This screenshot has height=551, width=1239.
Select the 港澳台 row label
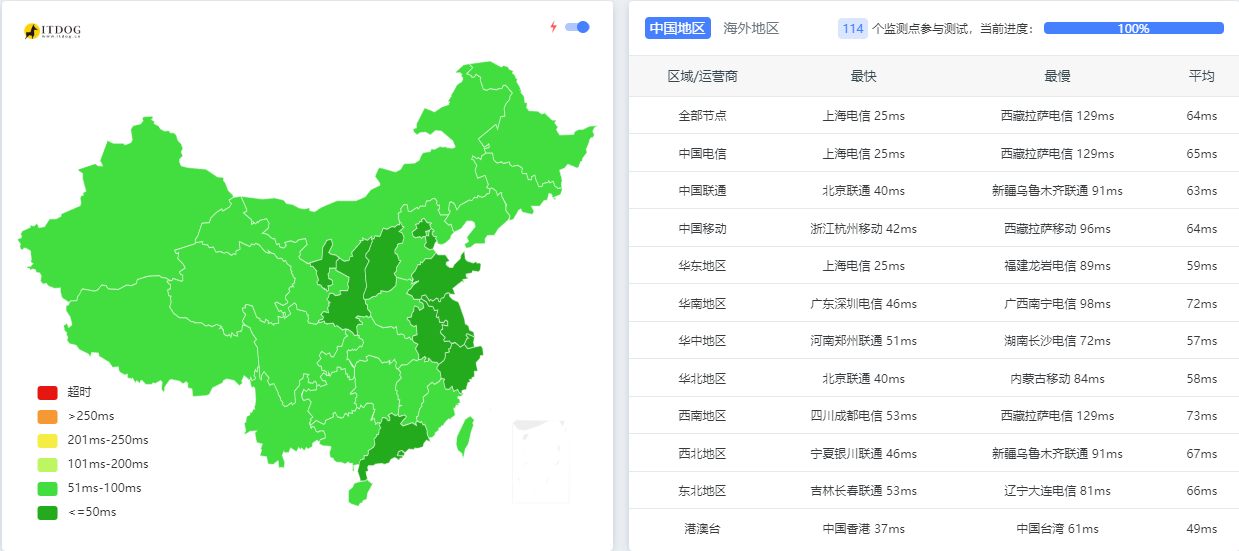(x=702, y=529)
